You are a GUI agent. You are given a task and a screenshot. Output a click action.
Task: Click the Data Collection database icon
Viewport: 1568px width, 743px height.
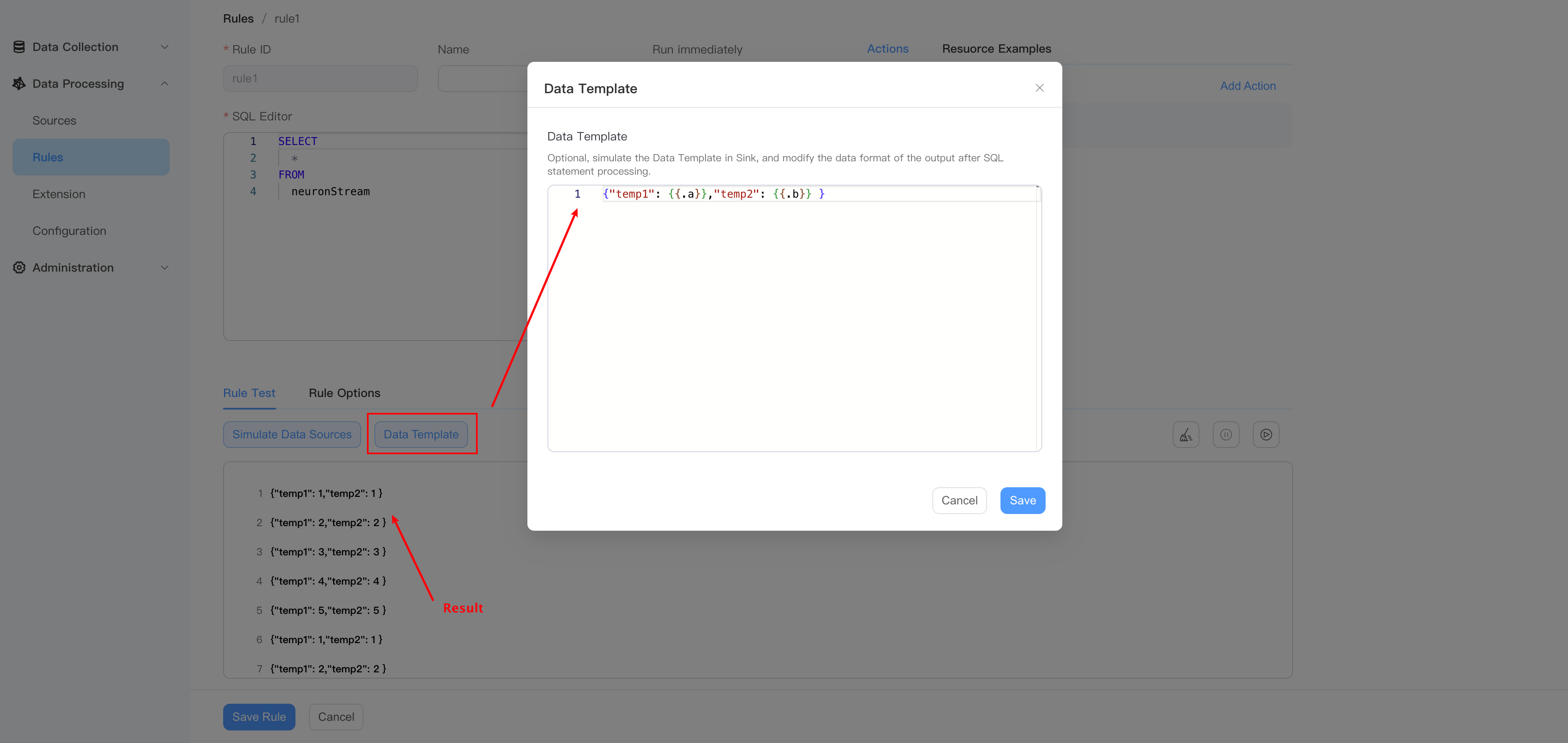18,46
